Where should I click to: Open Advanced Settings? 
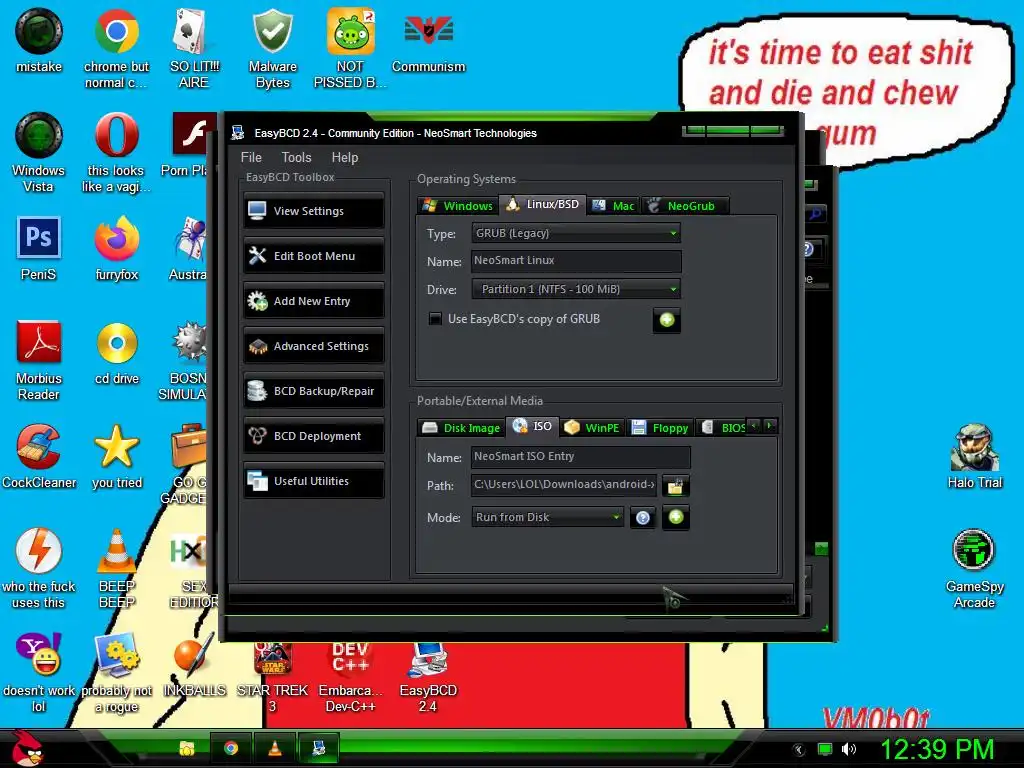tap(314, 346)
